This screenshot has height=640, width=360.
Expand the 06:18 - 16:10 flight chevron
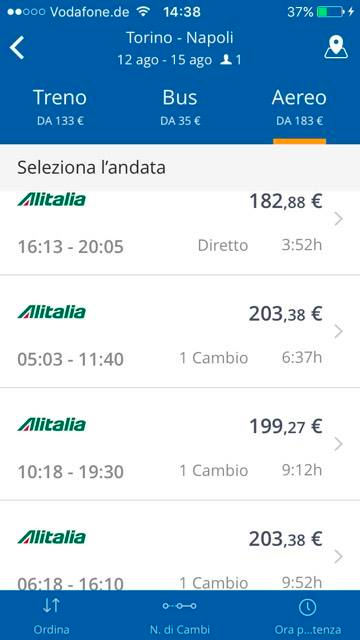click(338, 557)
